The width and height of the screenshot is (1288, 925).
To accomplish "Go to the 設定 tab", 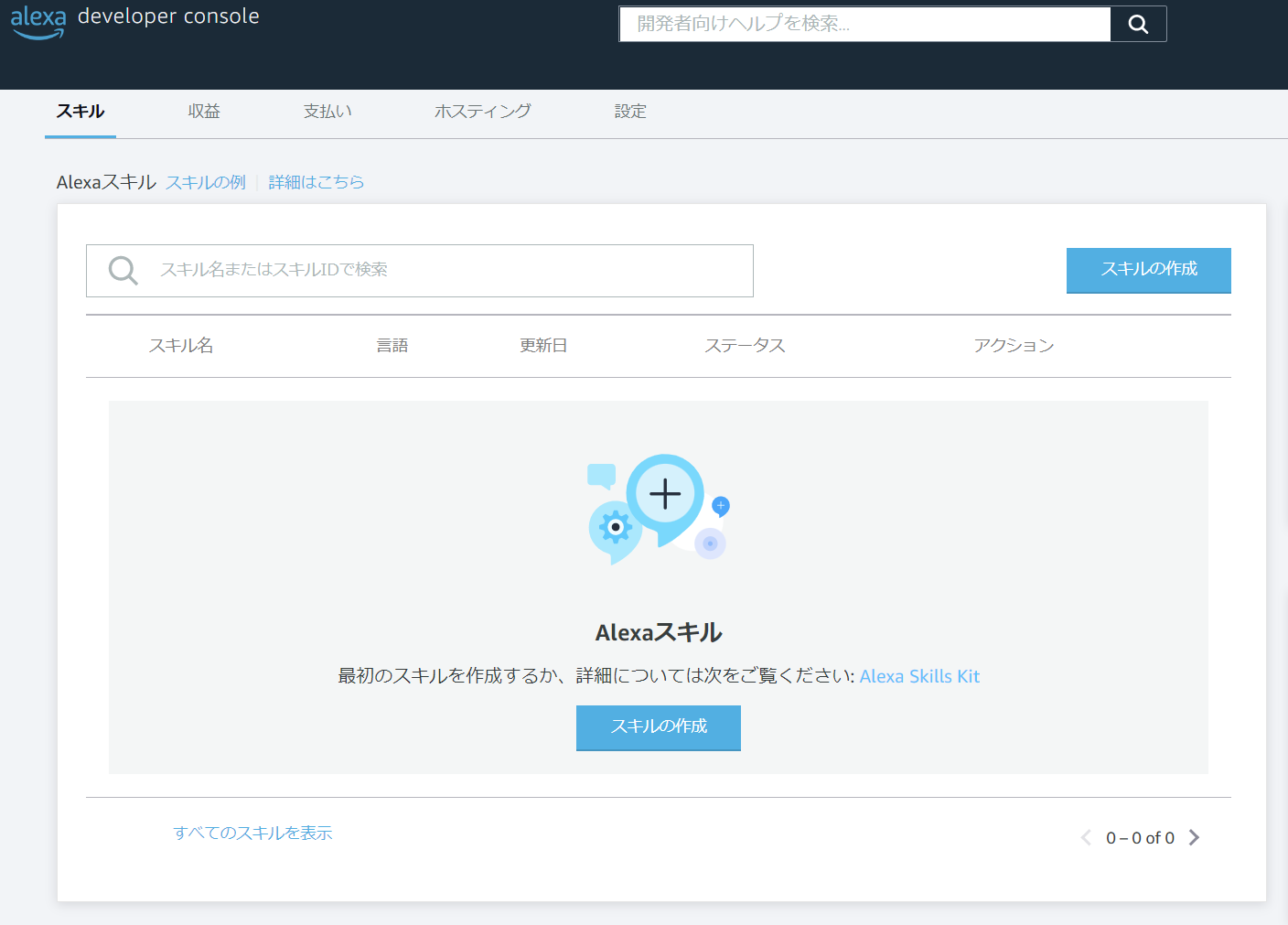I will (630, 112).
